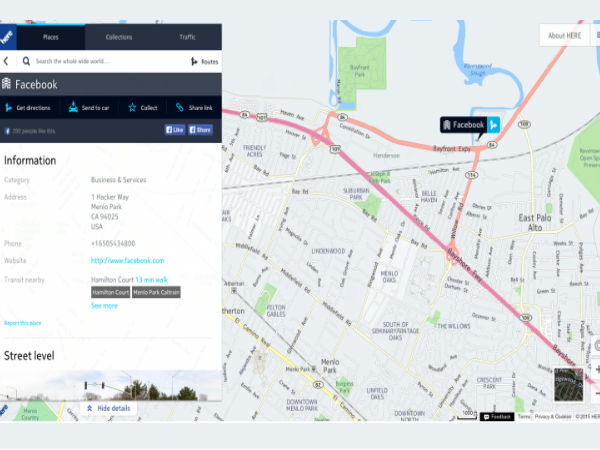Click the search magnifier icon

[x=26, y=61]
